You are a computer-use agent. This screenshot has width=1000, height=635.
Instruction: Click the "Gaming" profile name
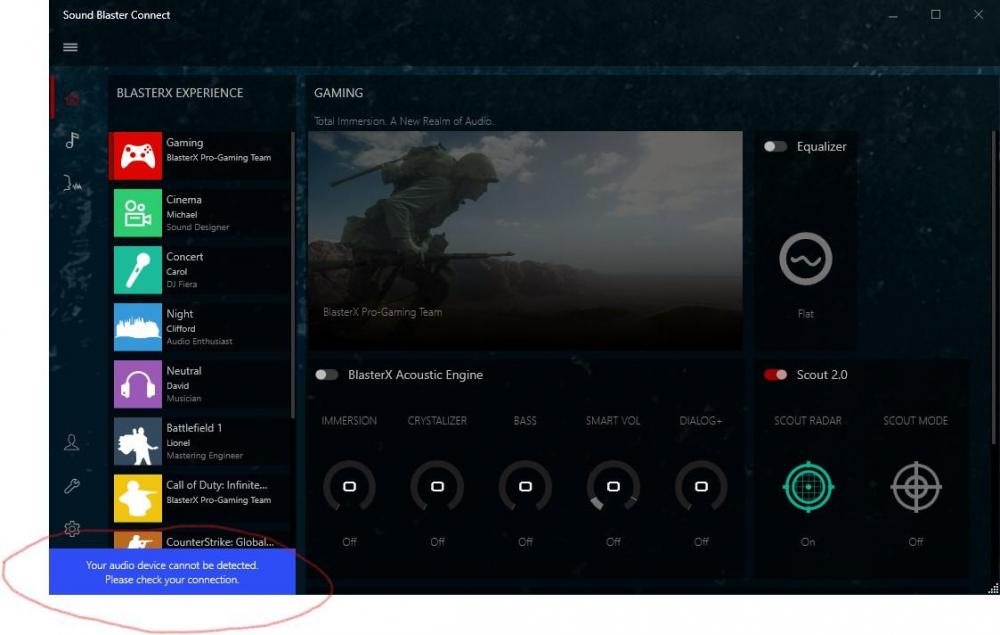(x=185, y=143)
